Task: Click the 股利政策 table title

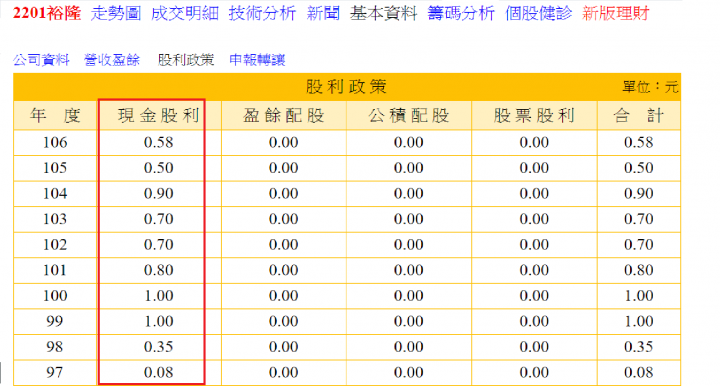Action: (x=347, y=87)
